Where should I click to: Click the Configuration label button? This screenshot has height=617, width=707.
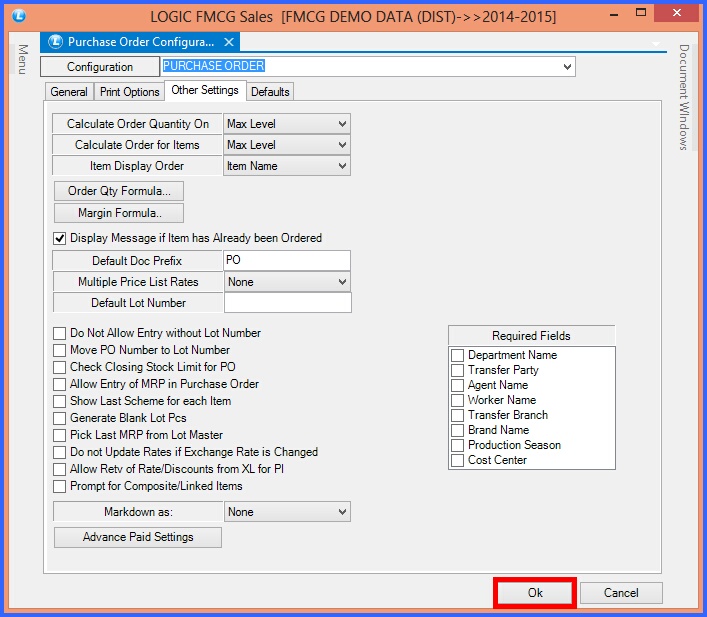pos(100,67)
